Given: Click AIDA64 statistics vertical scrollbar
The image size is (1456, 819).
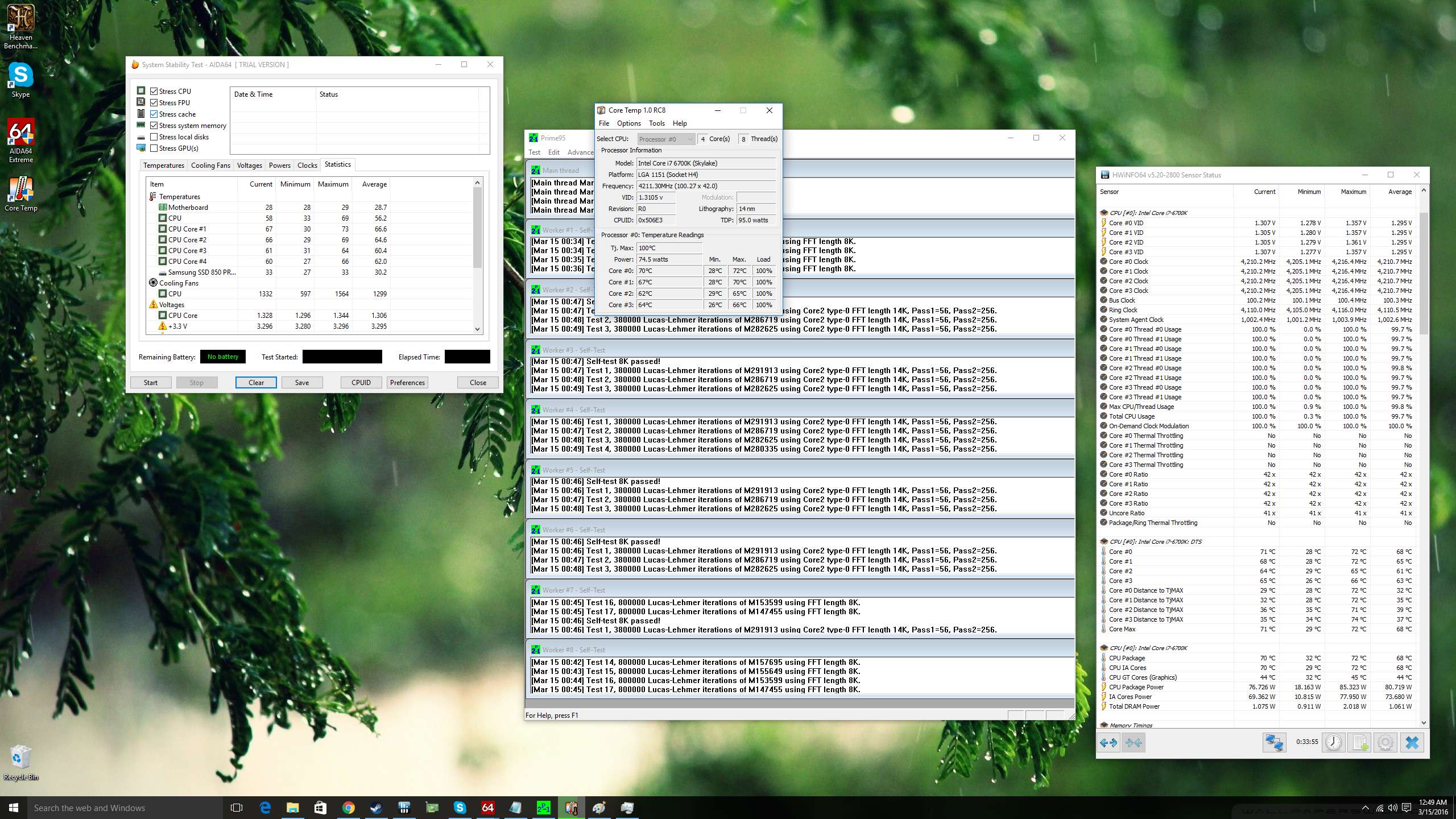Looking at the screenshot, I should coord(477,255).
